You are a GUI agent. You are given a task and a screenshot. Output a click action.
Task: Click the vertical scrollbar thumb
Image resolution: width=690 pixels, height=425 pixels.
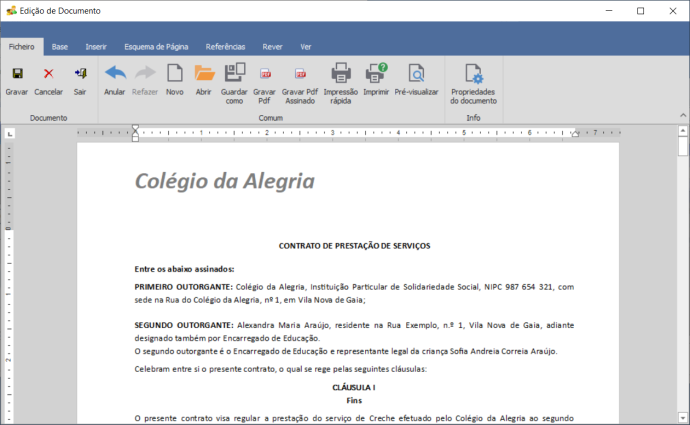pos(683,146)
